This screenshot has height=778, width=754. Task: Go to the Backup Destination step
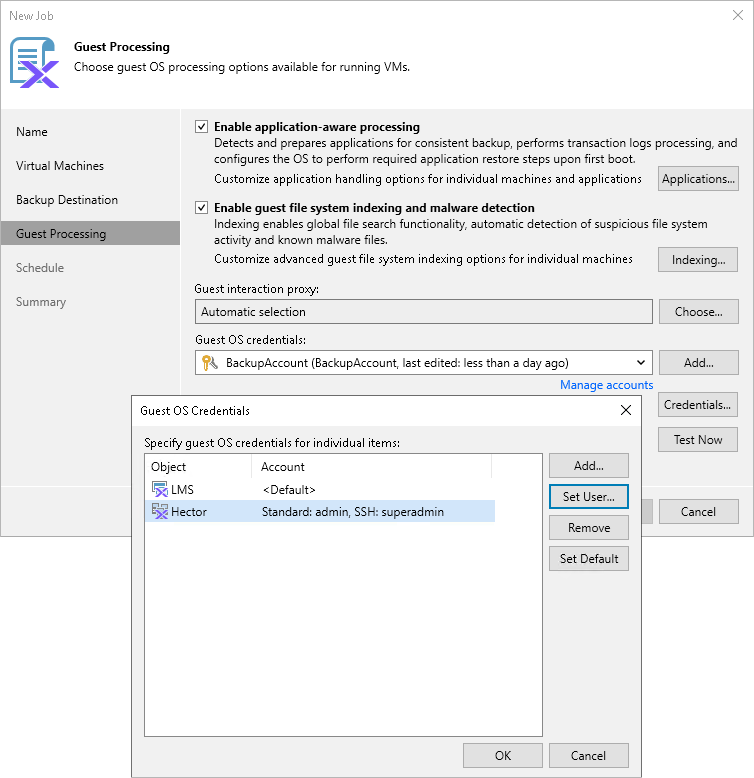tap(67, 200)
